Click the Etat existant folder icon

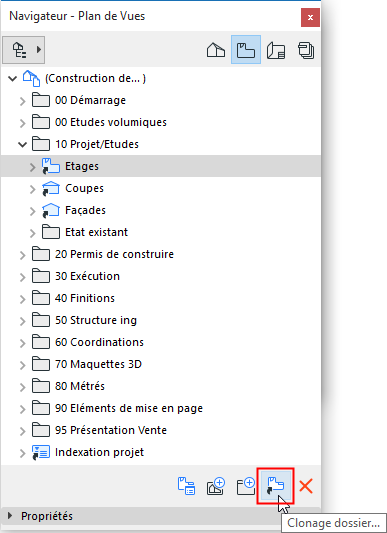51,232
